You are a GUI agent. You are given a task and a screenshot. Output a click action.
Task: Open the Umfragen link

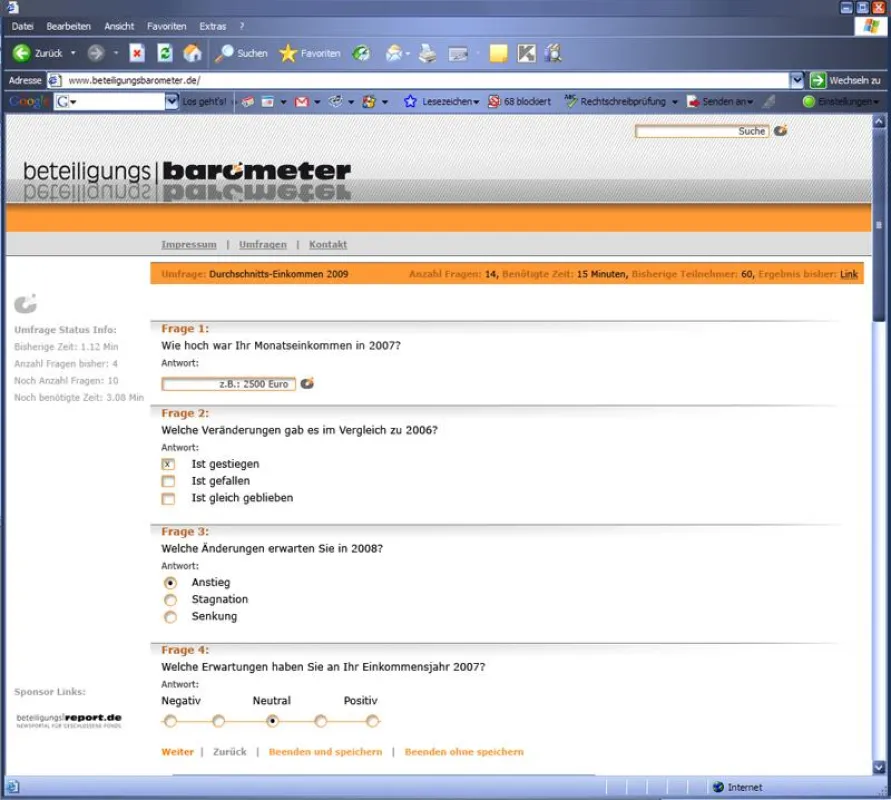pos(263,245)
